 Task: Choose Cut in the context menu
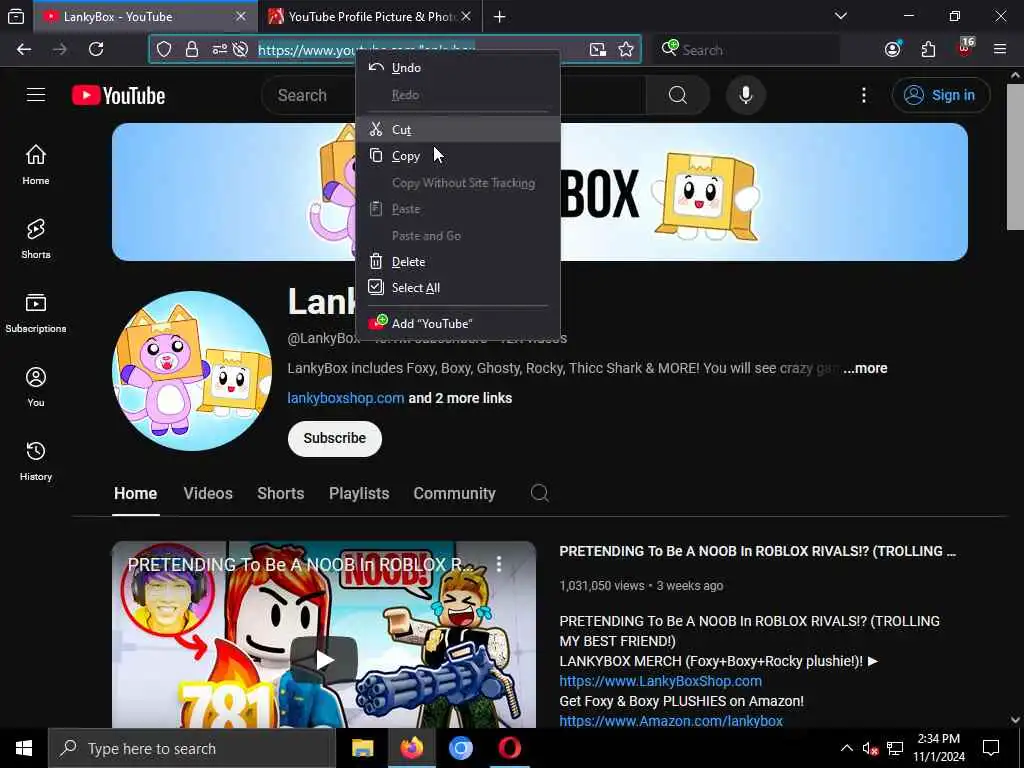458,129
